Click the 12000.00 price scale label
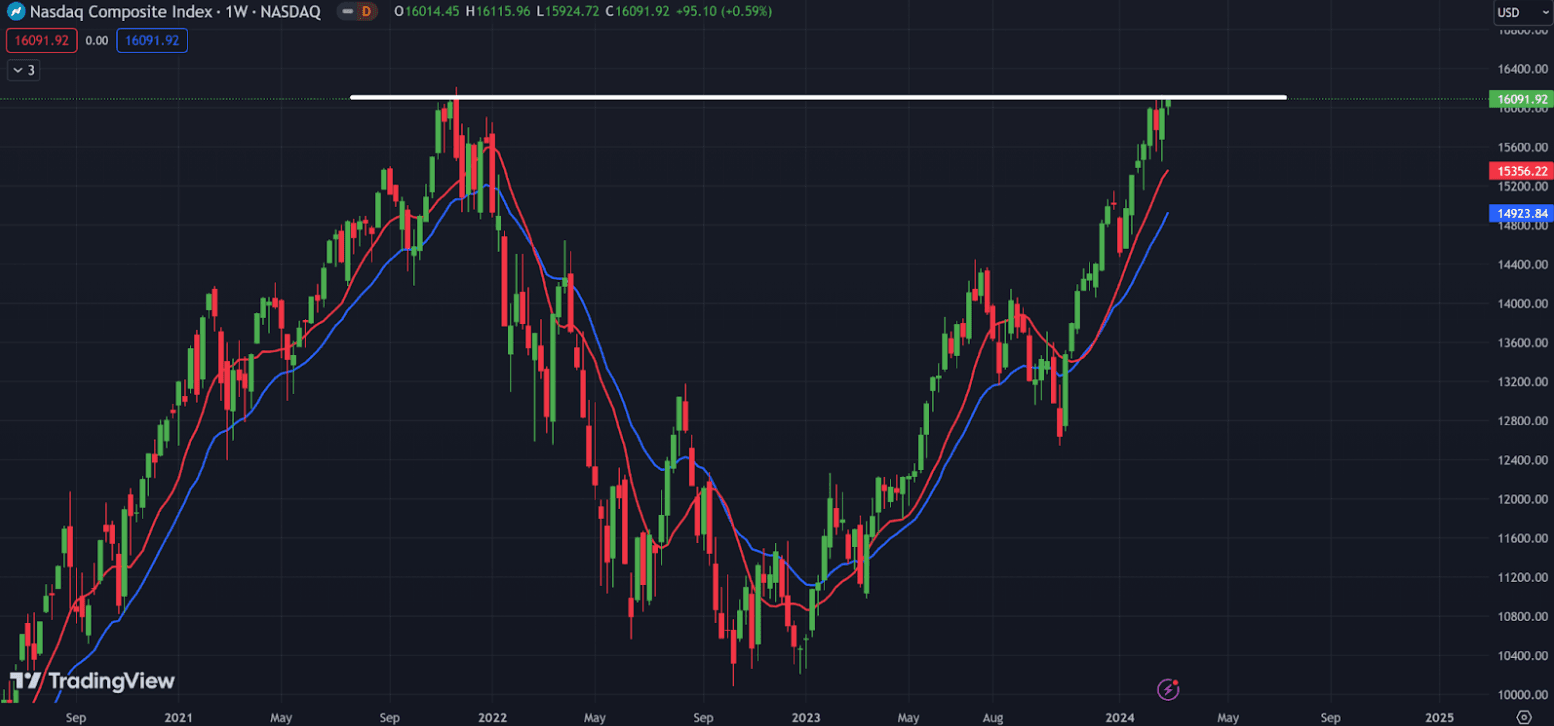This screenshot has height=726, width=1554. click(x=1520, y=499)
